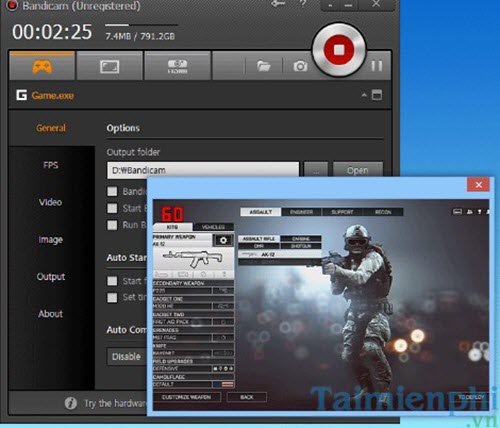Click AK-12 rifle preview image
Viewport: 500px width, 428px height.
click(193, 259)
